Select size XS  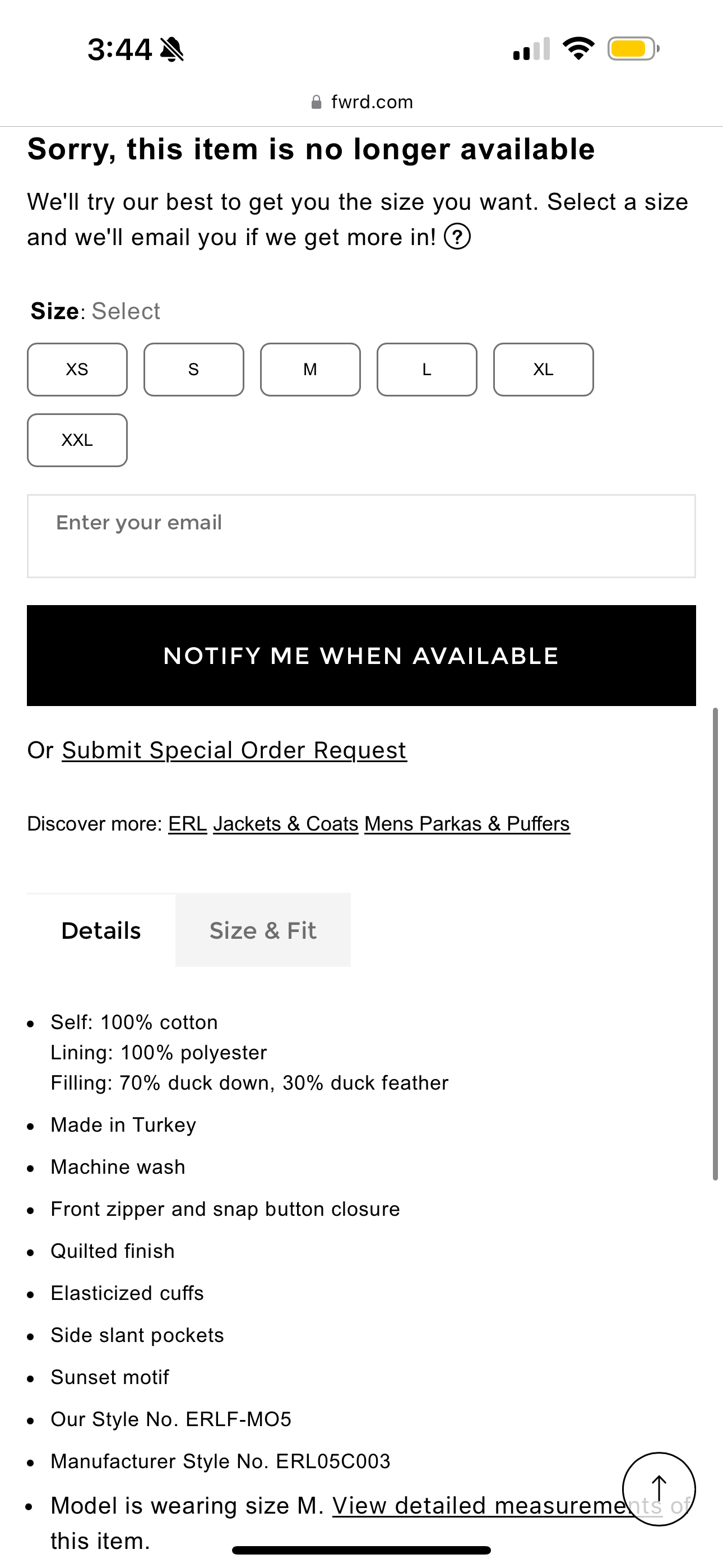click(x=77, y=370)
